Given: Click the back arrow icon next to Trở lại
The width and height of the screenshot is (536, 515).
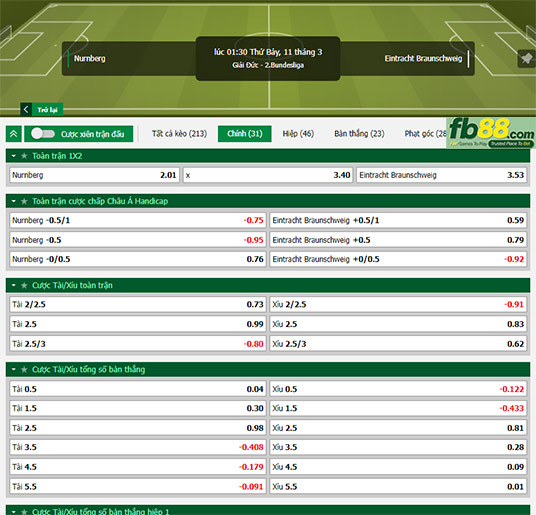Looking at the screenshot, I should point(26,109).
